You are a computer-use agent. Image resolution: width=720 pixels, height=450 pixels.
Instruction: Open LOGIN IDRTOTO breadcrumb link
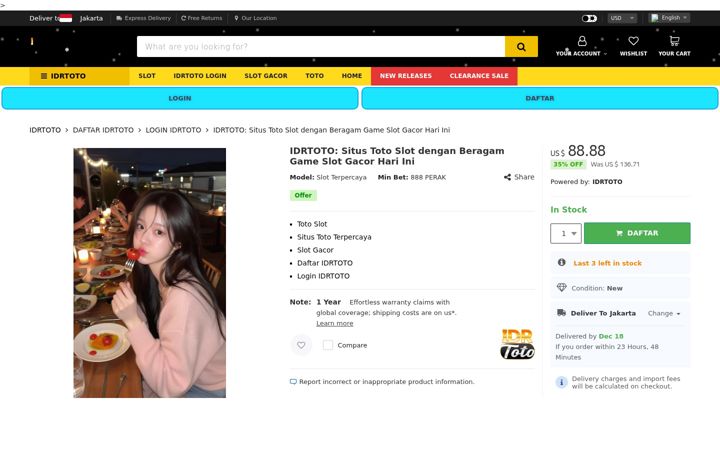[173, 130]
